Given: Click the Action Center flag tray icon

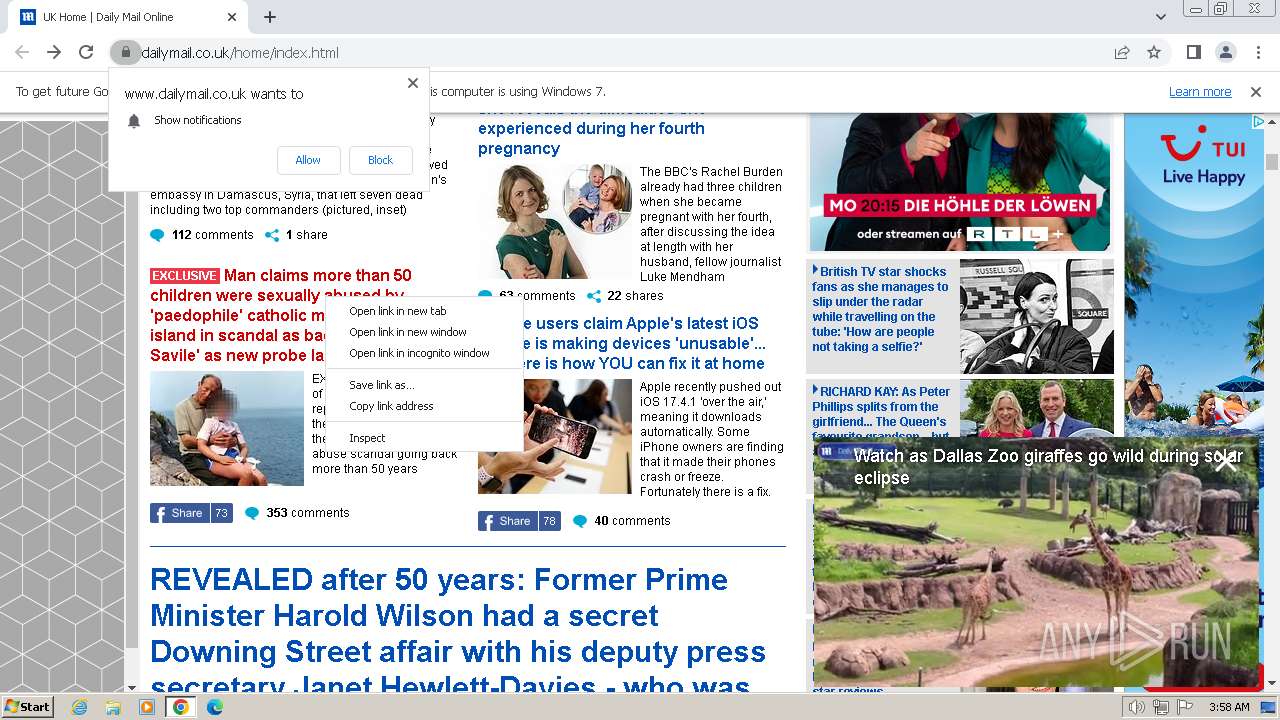Looking at the screenshot, I should pyautogui.click(x=1185, y=707).
